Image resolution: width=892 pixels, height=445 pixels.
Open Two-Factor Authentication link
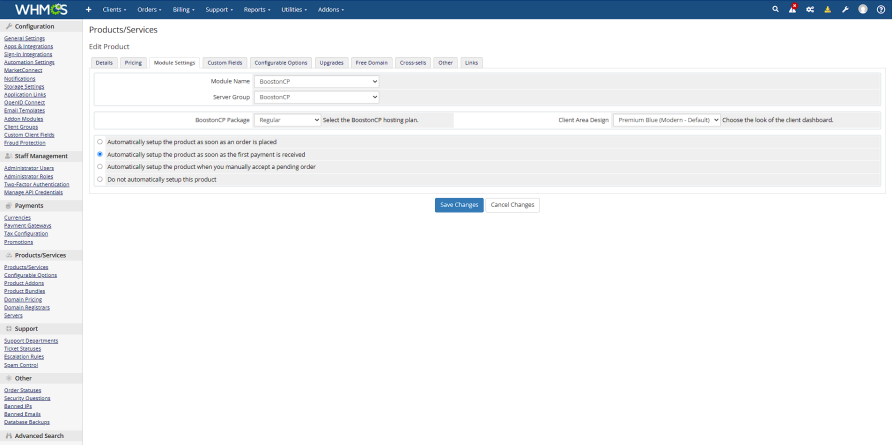pos(36,184)
